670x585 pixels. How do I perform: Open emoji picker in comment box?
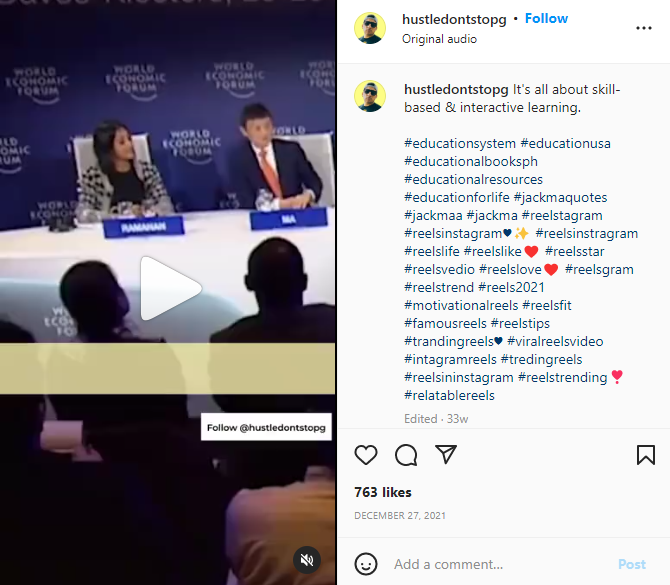click(366, 564)
